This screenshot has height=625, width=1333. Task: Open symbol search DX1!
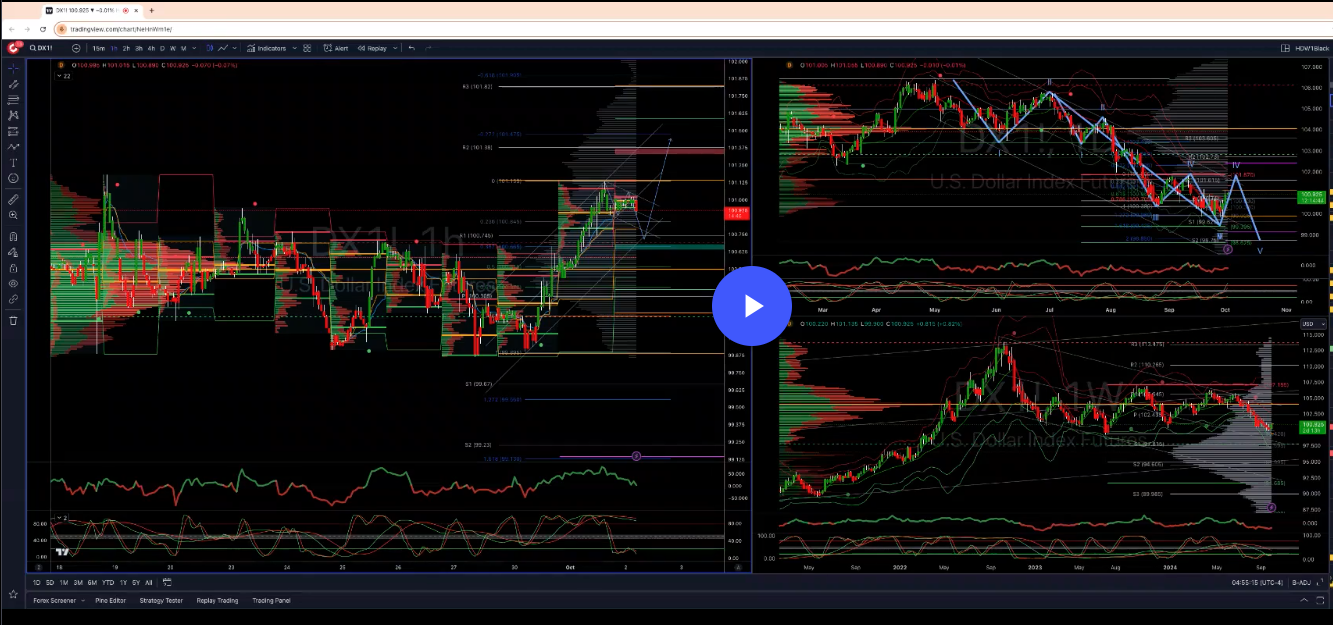(x=42, y=48)
